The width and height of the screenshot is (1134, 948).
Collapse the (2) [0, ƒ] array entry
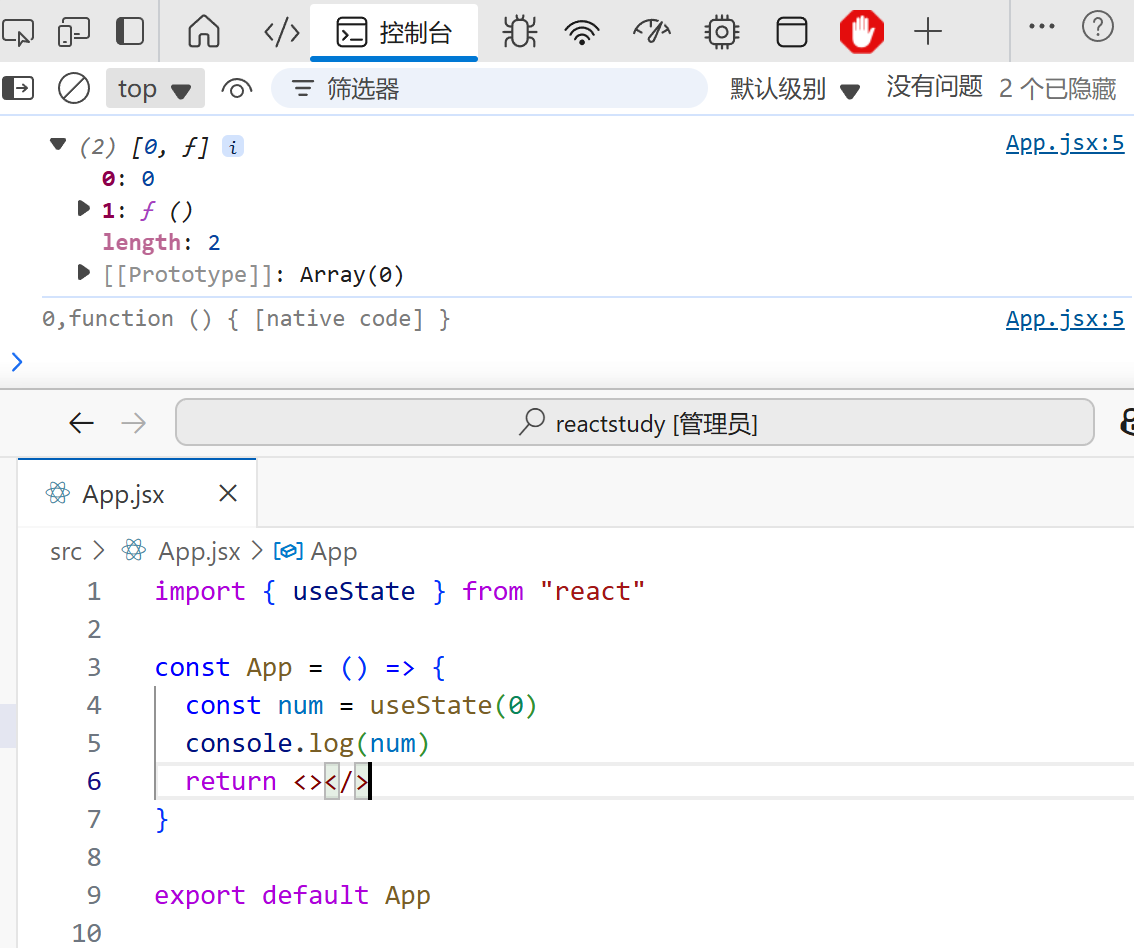58,145
